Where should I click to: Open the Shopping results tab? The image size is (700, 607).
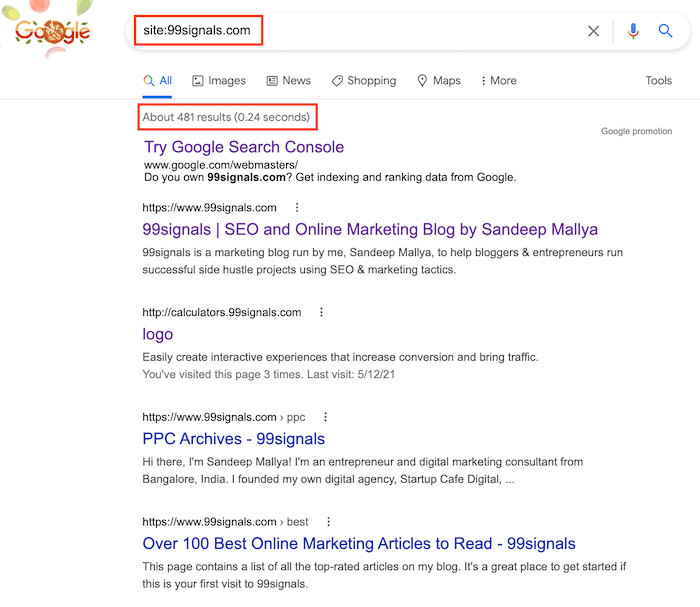(x=364, y=81)
